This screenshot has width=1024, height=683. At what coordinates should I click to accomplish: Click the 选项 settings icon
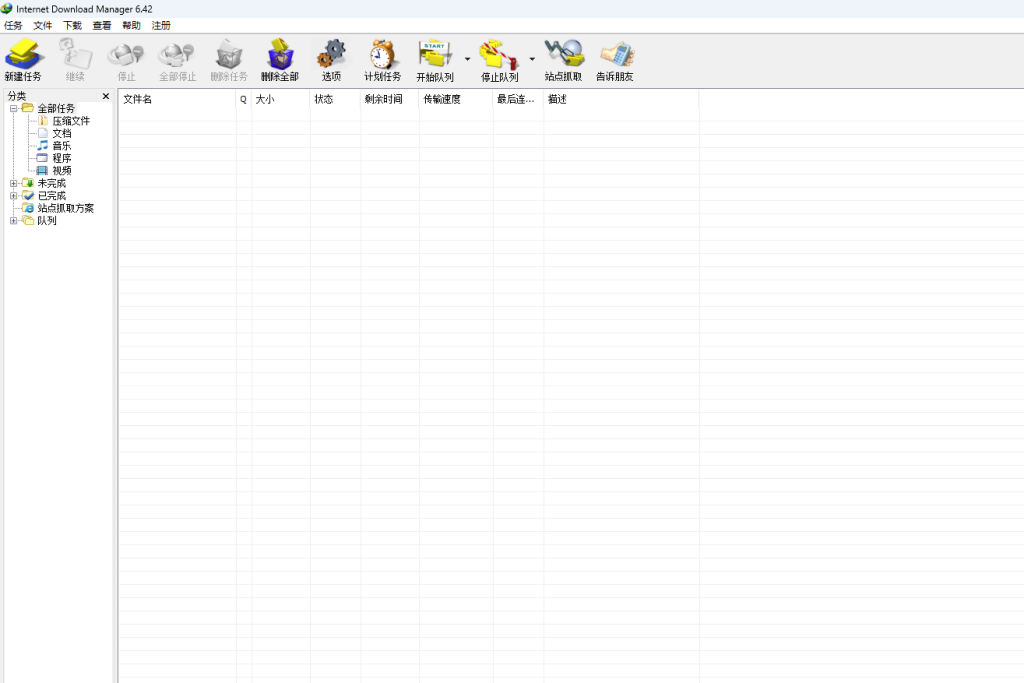point(331,60)
